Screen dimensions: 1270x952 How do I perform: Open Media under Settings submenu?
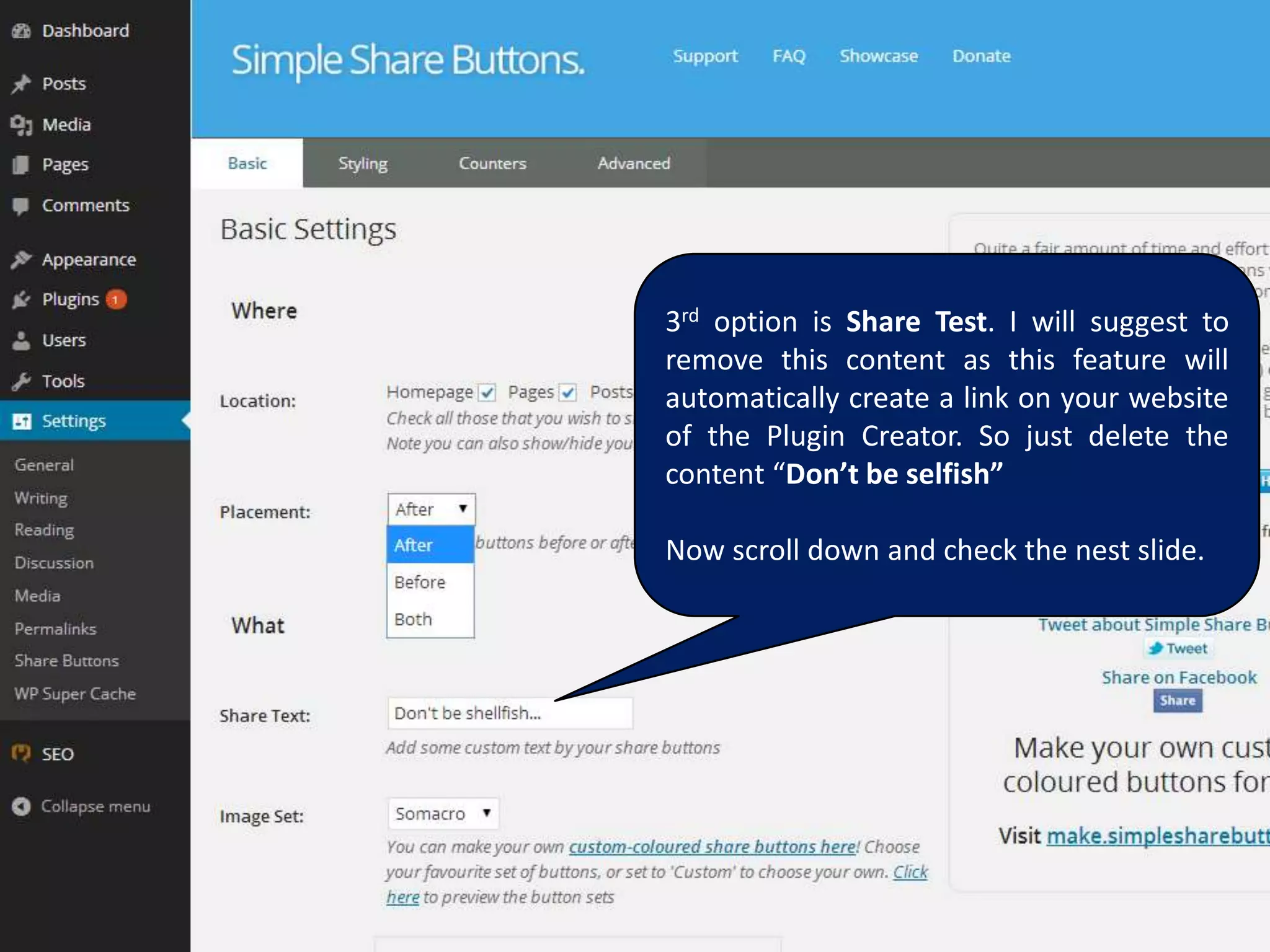tap(37, 596)
